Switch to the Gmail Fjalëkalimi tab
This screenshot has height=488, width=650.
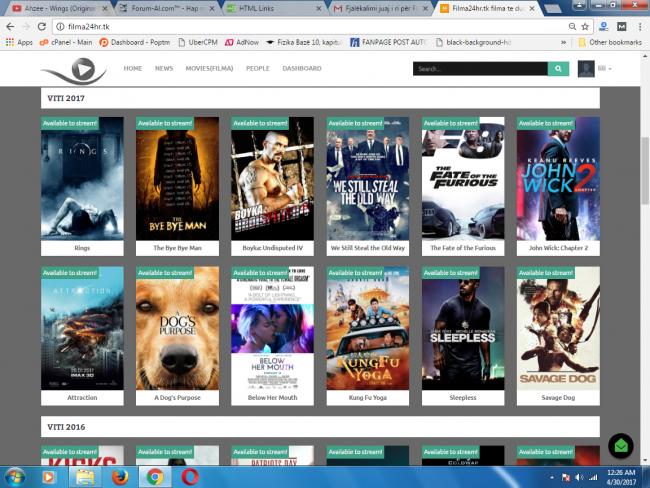point(379,8)
